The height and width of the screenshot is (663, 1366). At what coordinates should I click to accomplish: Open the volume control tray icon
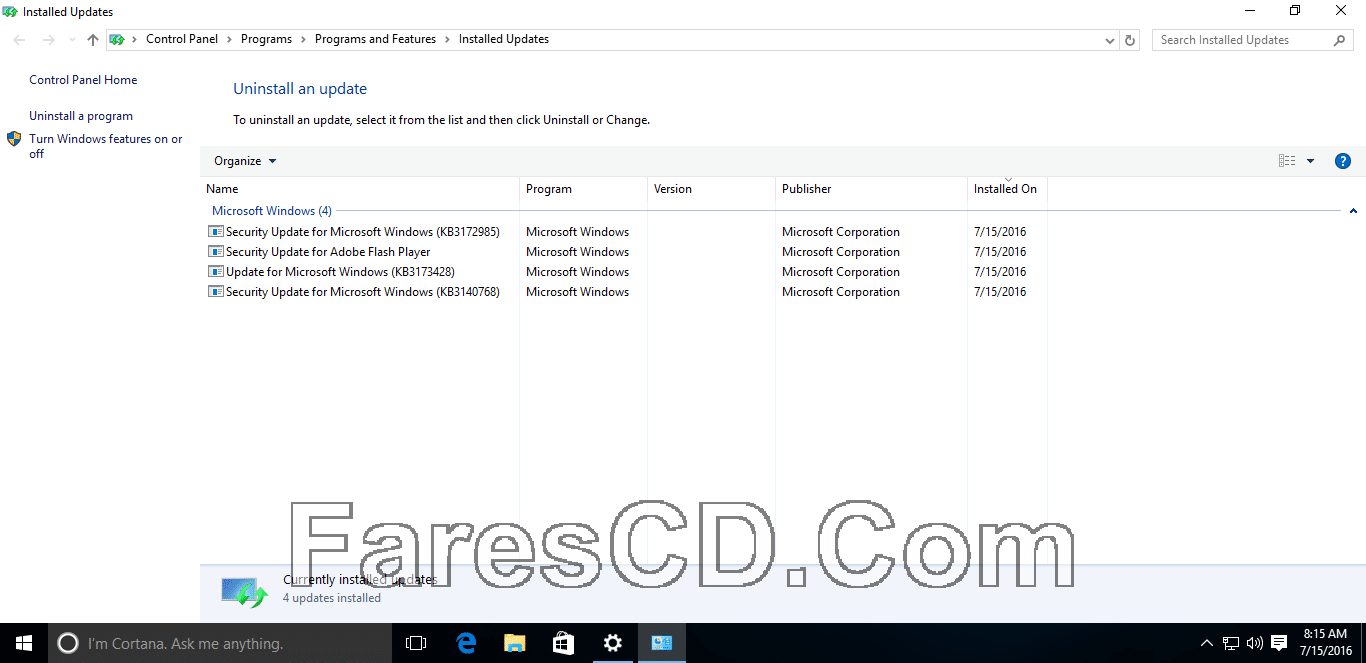point(1255,643)
